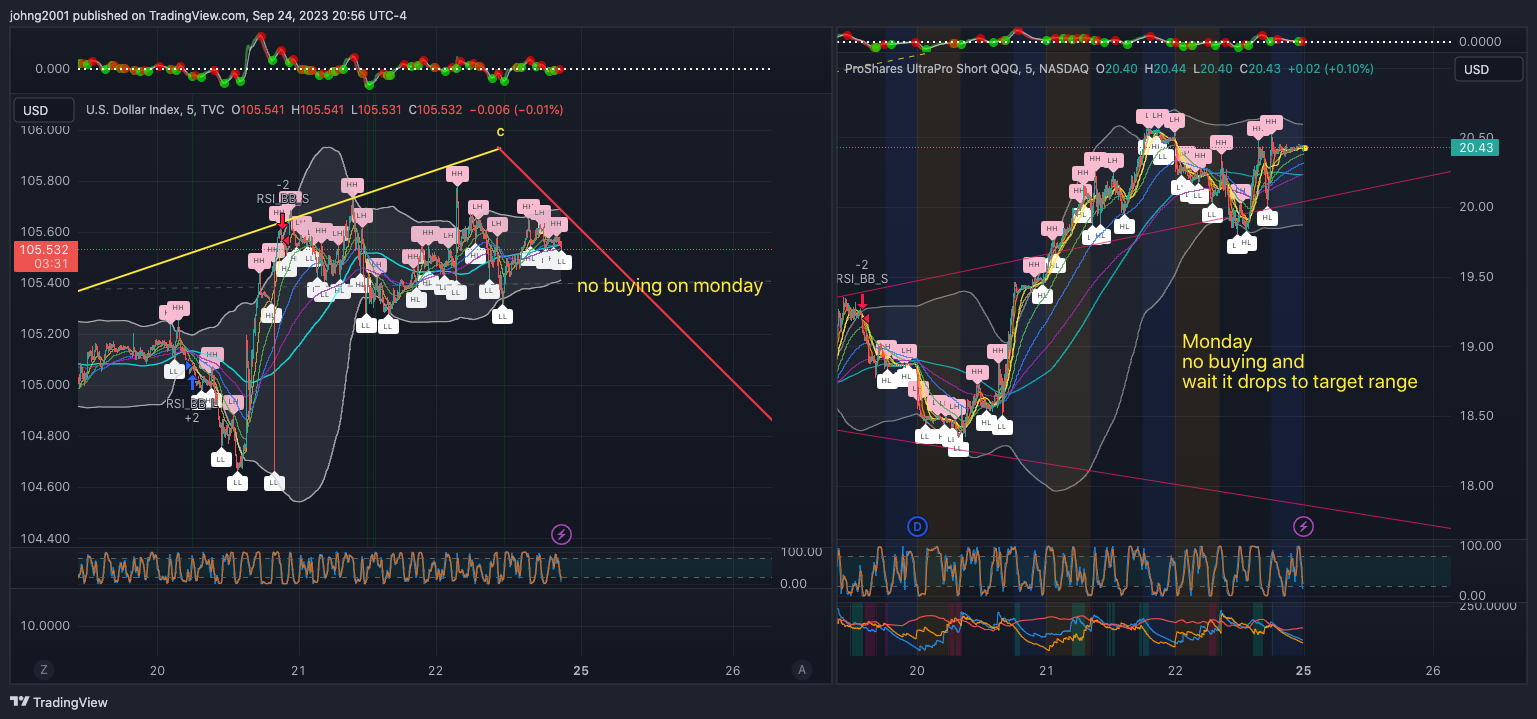The height and width of the screenshot is (719, 1537).
Task: Click the 20.50 price axis label
Action: point(1477,137)
